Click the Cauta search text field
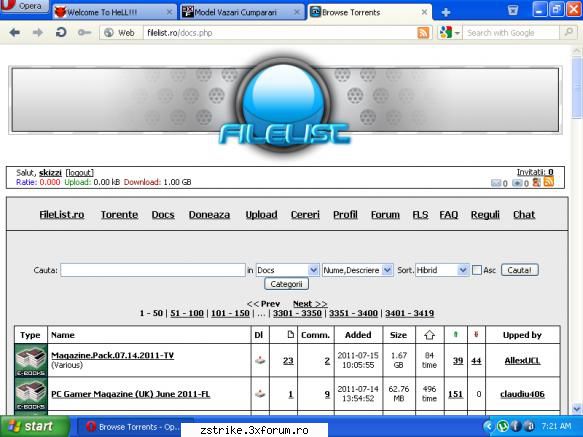 153,270
